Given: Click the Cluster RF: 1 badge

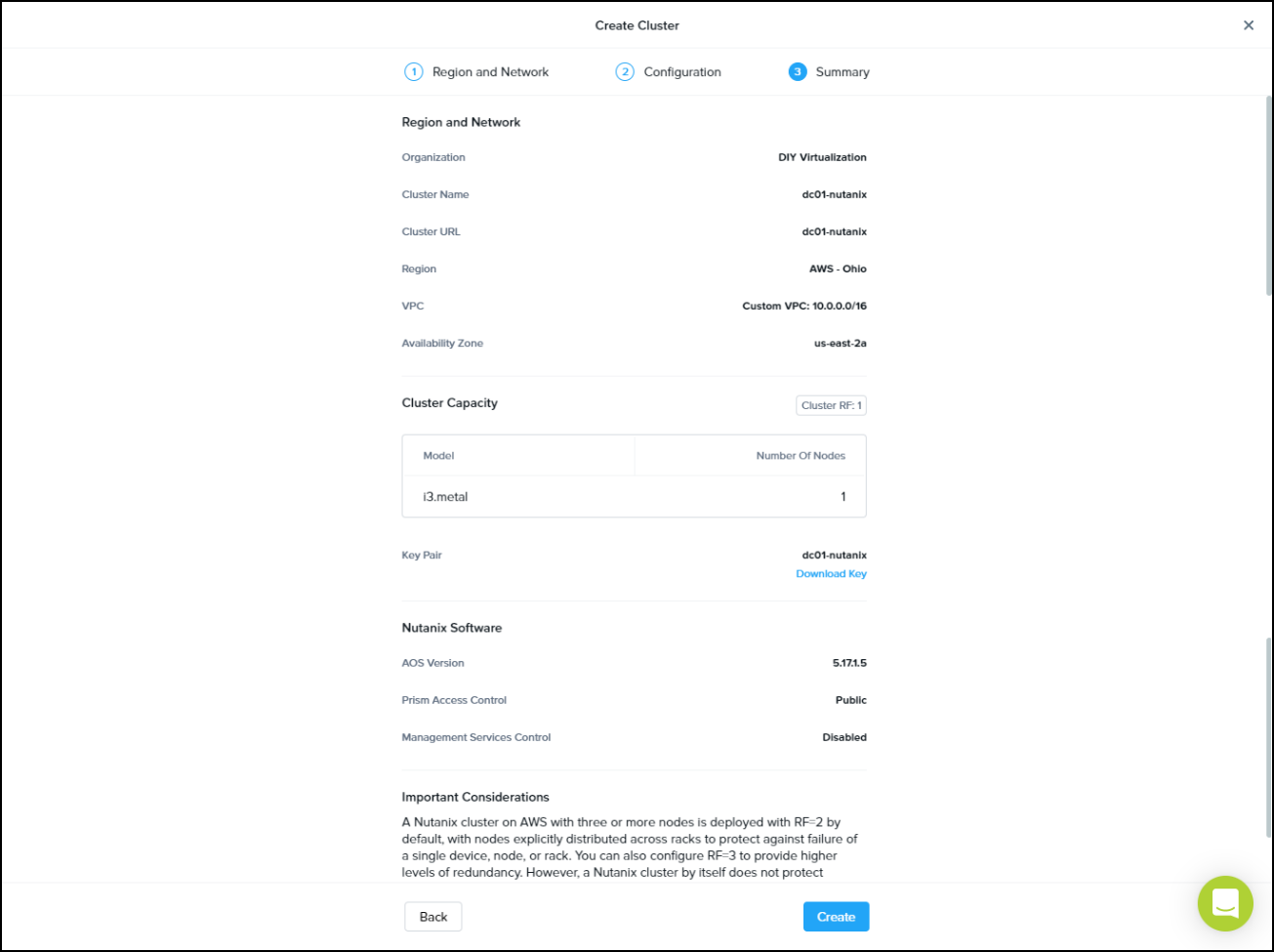Looking at the screenshot, I should click(831, 405).
